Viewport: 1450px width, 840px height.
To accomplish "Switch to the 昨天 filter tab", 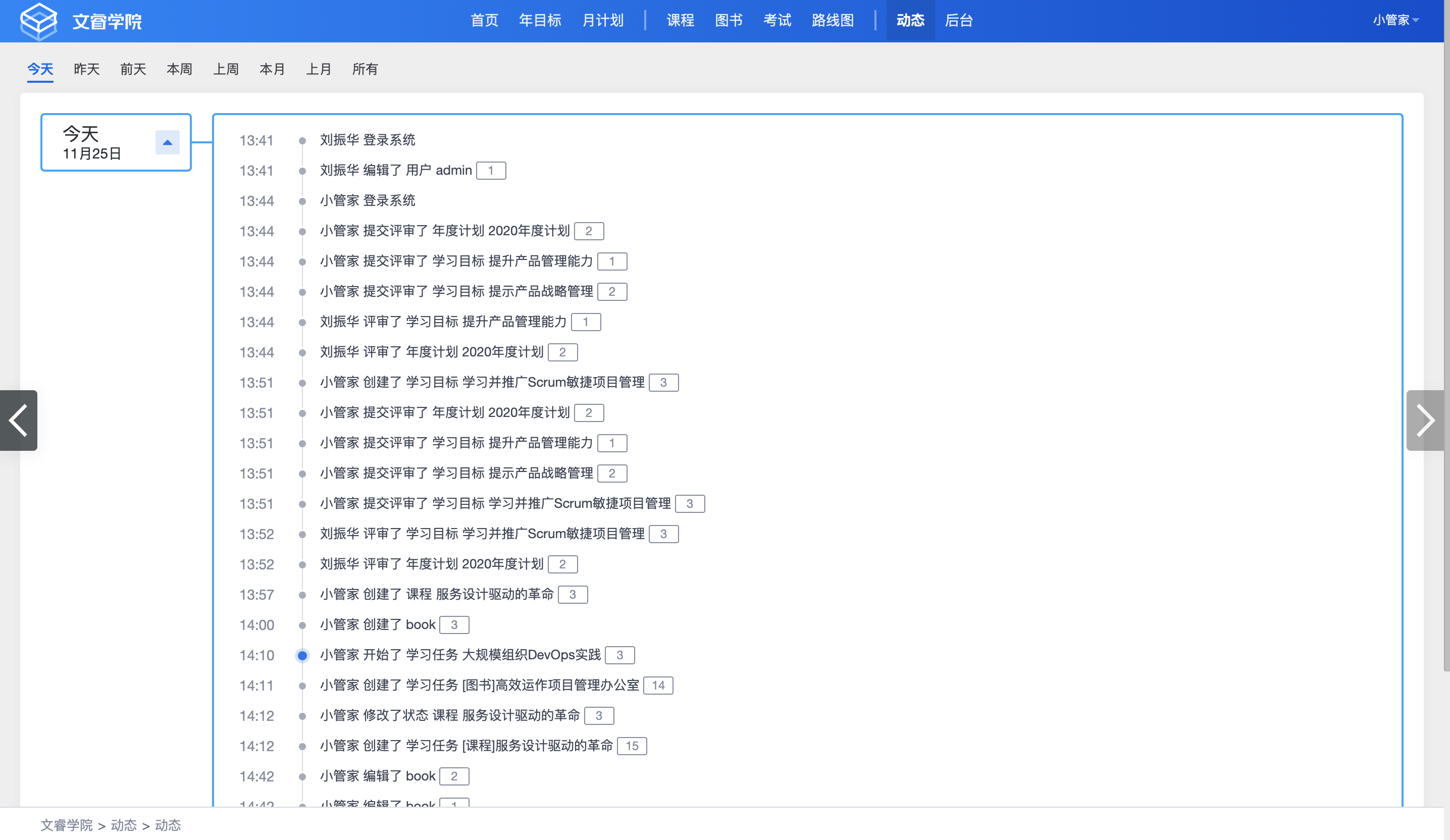I will click(87, 69).
